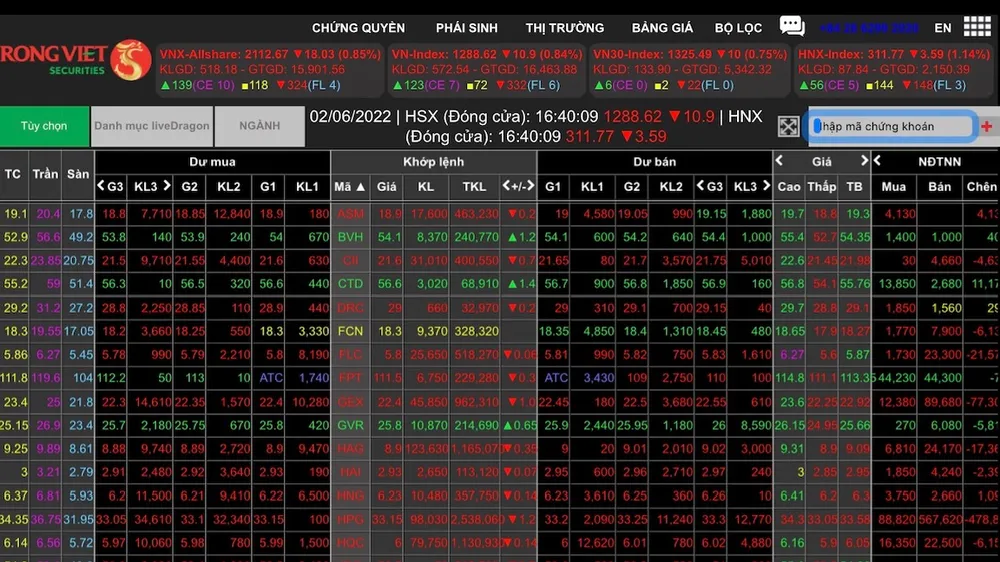Open the PHÁI SINH menu
Viewport: 1000px width, 562px height.
[467, 28]
